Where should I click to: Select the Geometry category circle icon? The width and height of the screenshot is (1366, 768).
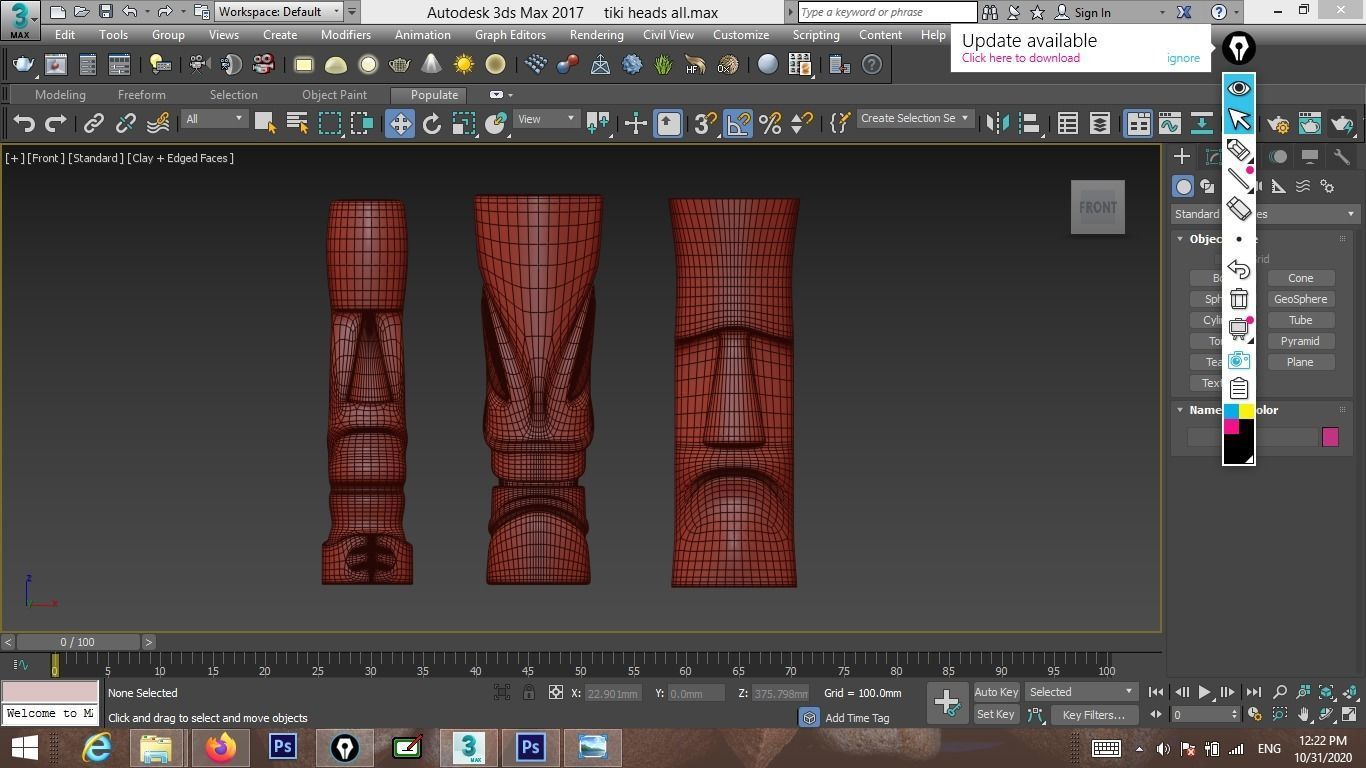click(x=1183, y=187)
